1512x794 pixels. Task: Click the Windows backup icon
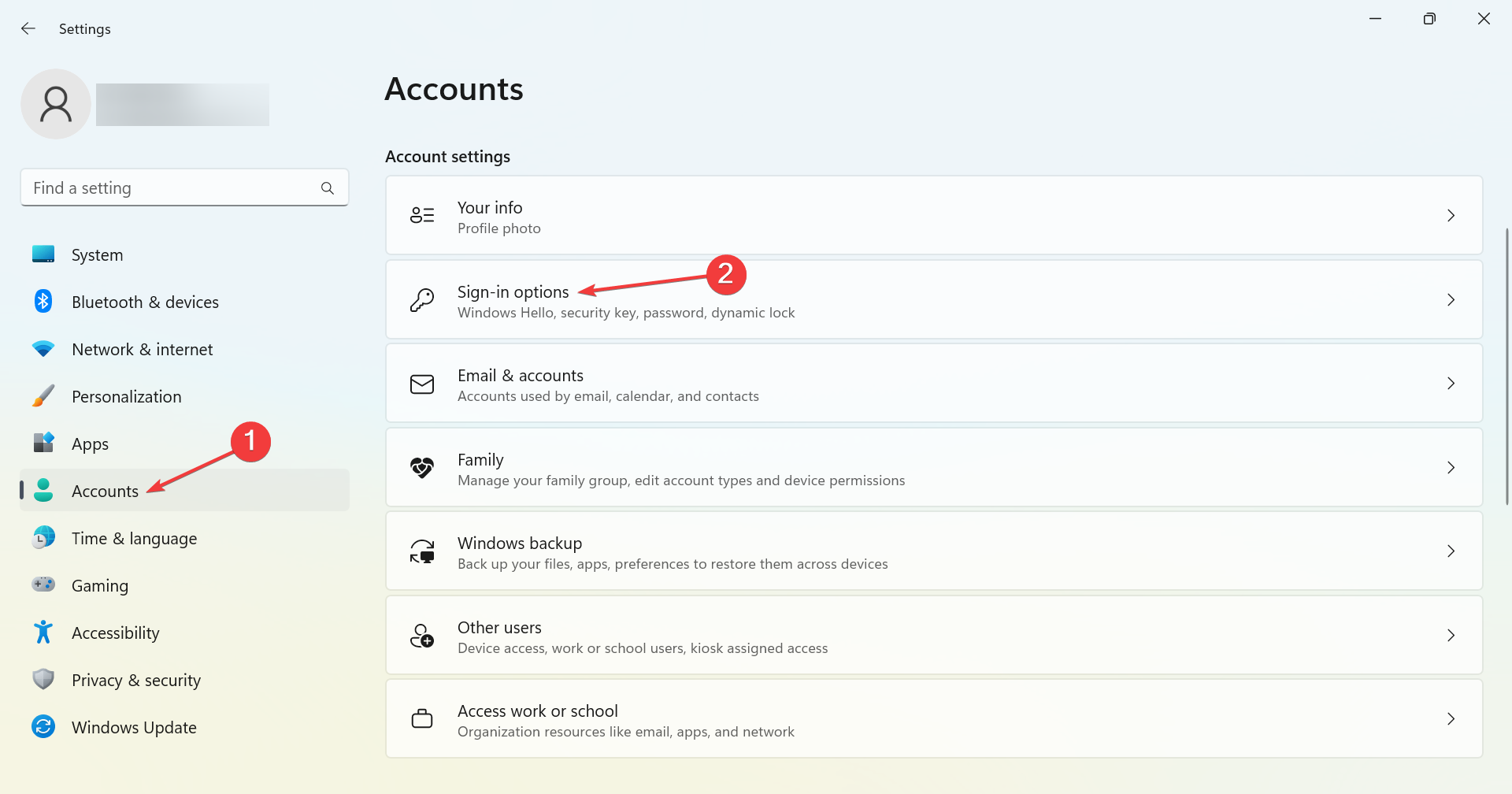422,551
